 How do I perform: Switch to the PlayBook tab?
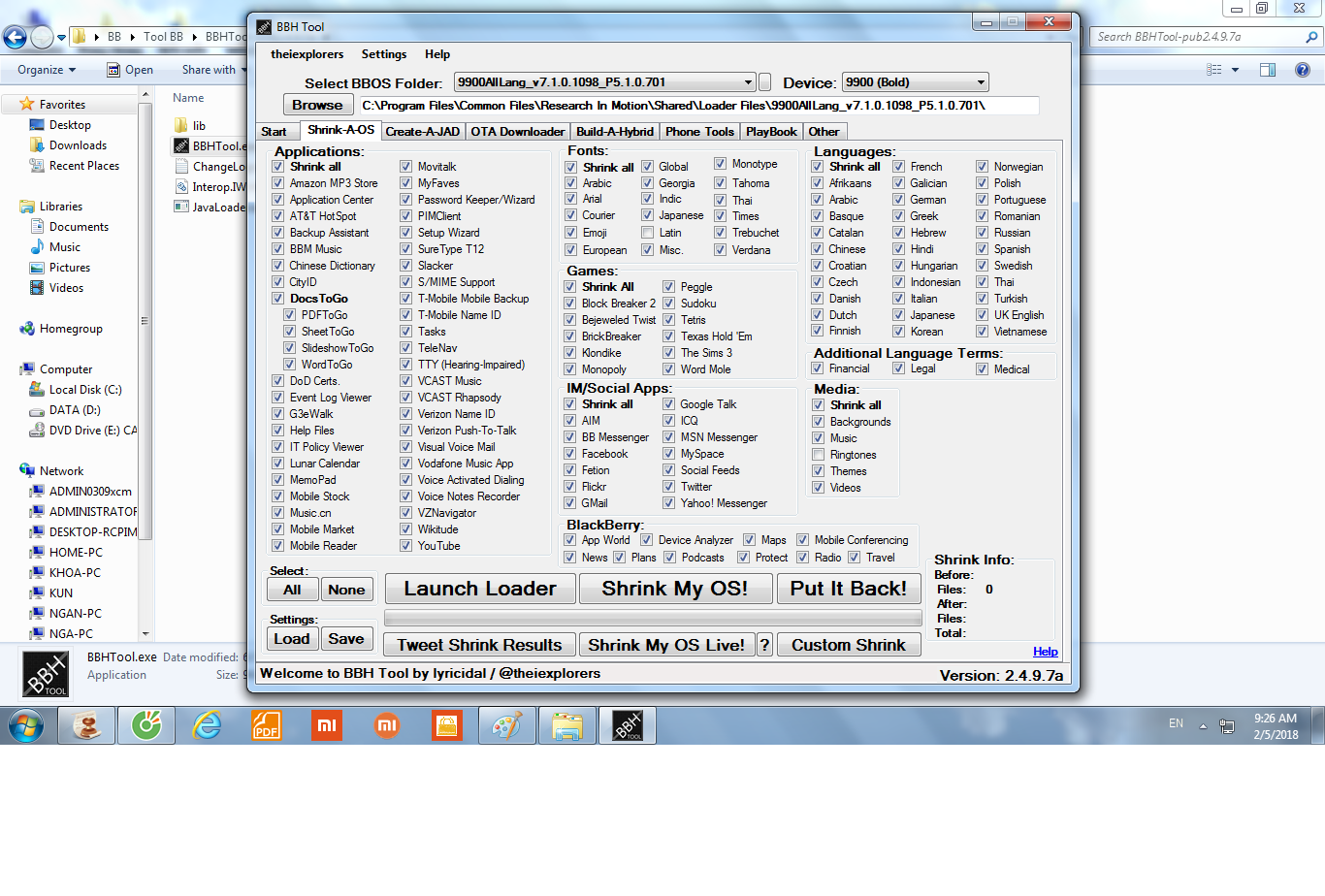pos(771,132)
